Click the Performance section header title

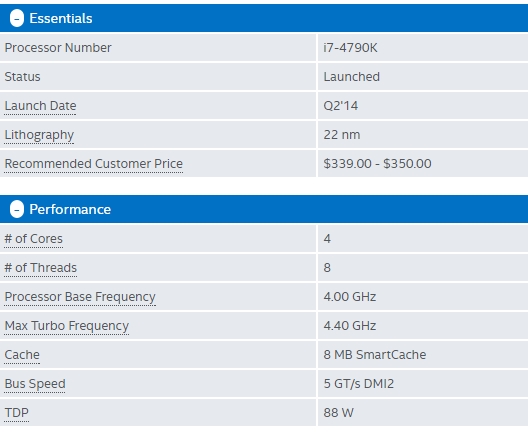70,209
